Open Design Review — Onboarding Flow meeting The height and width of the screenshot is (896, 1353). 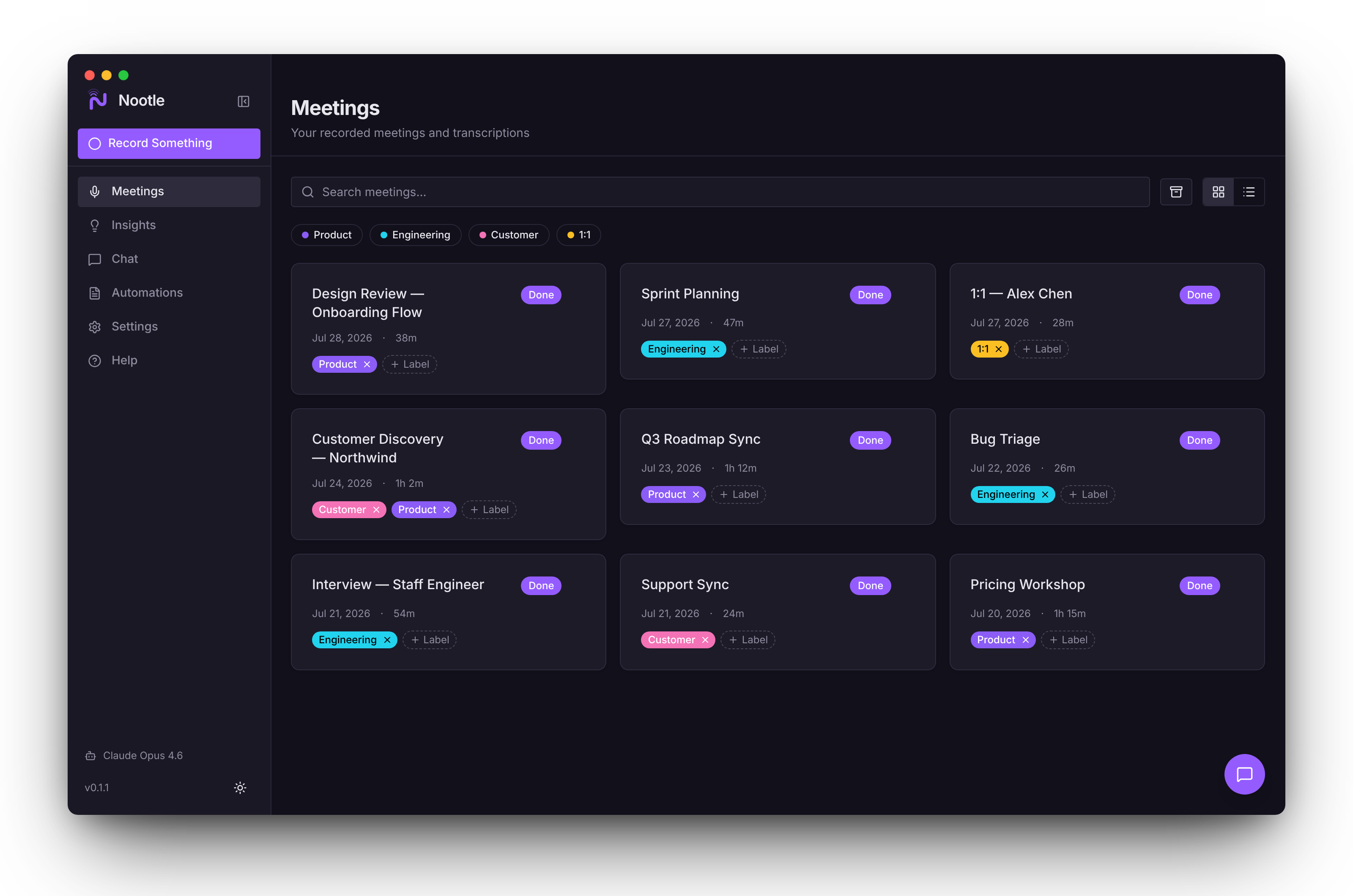368,303
